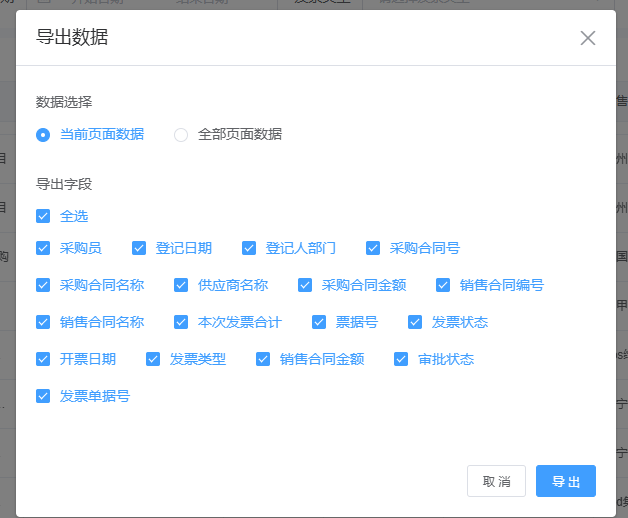Uncheck the 开票日期 checkbox
This screenshot has width=628, height=518.
(43, 359)
